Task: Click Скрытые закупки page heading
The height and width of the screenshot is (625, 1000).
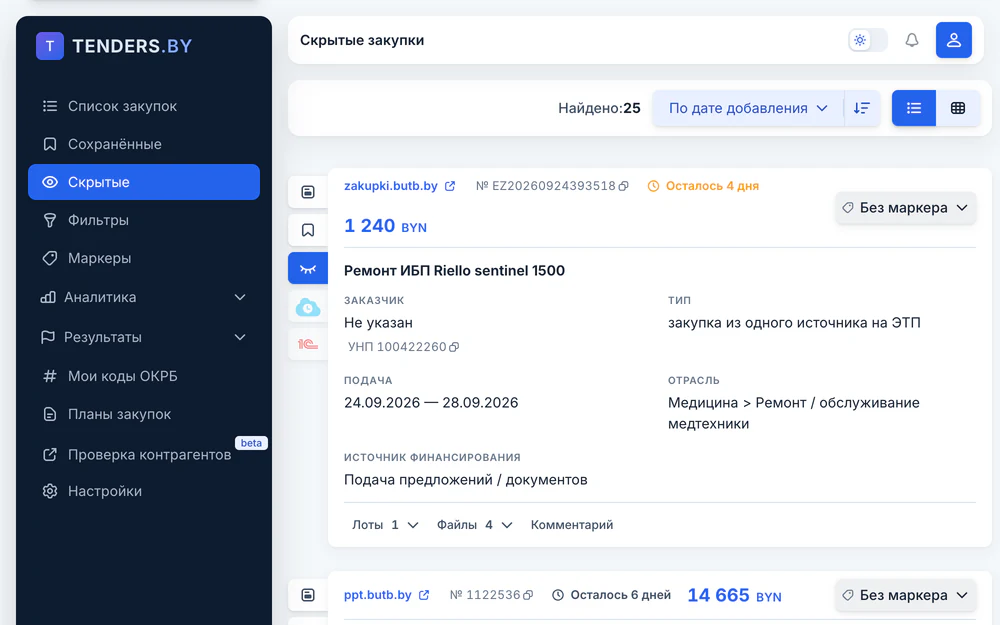Action: [362, 40]
